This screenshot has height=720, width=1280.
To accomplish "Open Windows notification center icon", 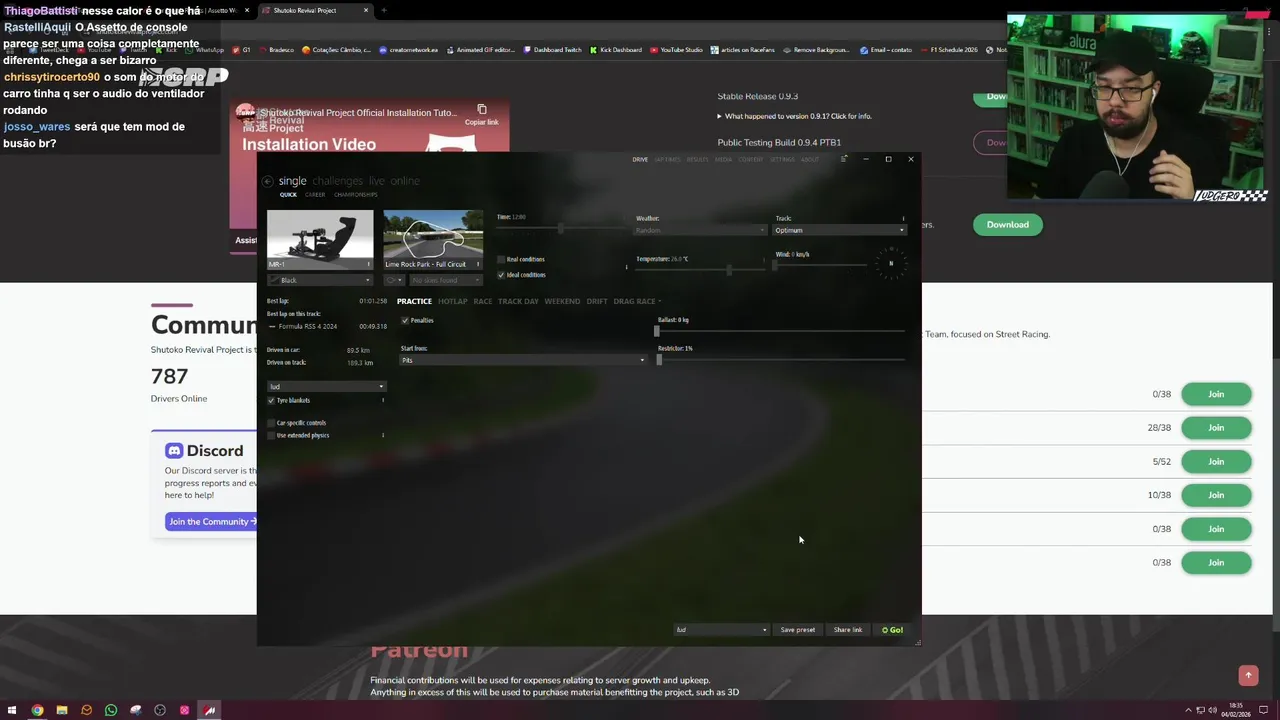I will coord(1264,710).
